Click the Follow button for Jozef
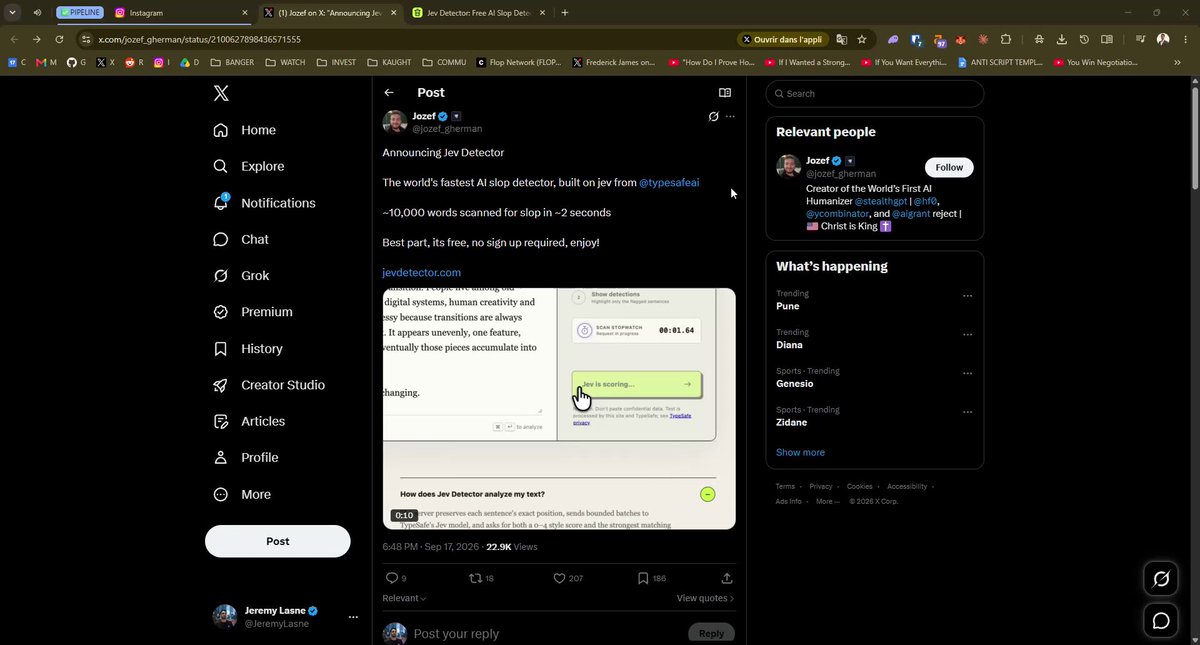 click(949, 167)
